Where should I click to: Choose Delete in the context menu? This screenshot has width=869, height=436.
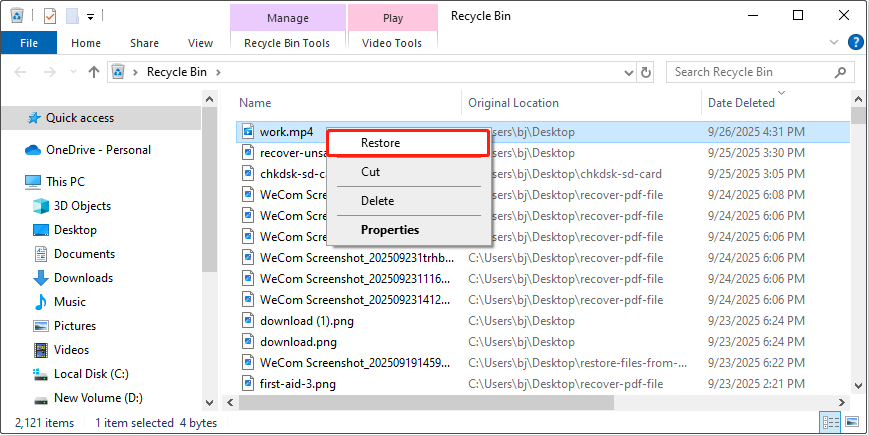[408, 201]
